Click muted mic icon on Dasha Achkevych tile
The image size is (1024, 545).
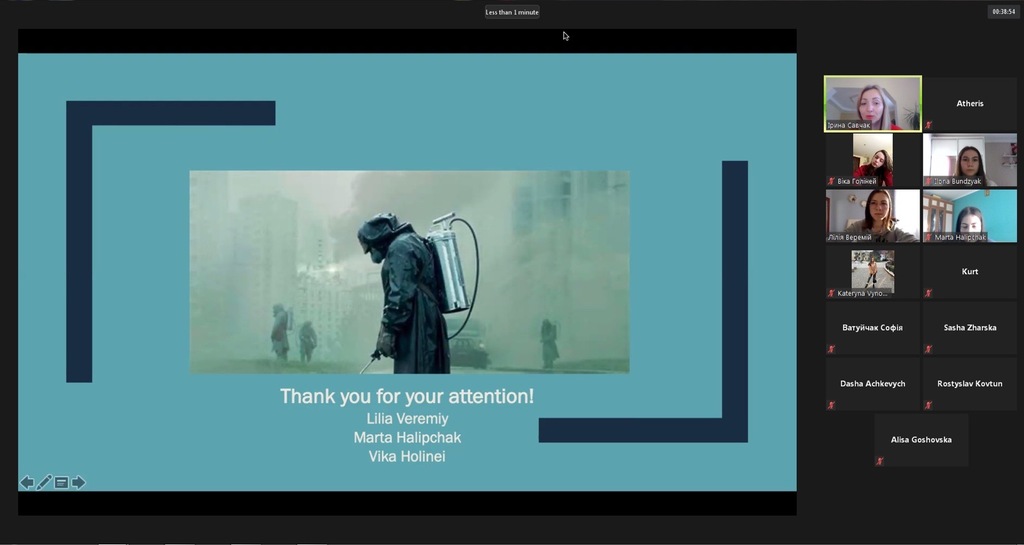[831, 405]
